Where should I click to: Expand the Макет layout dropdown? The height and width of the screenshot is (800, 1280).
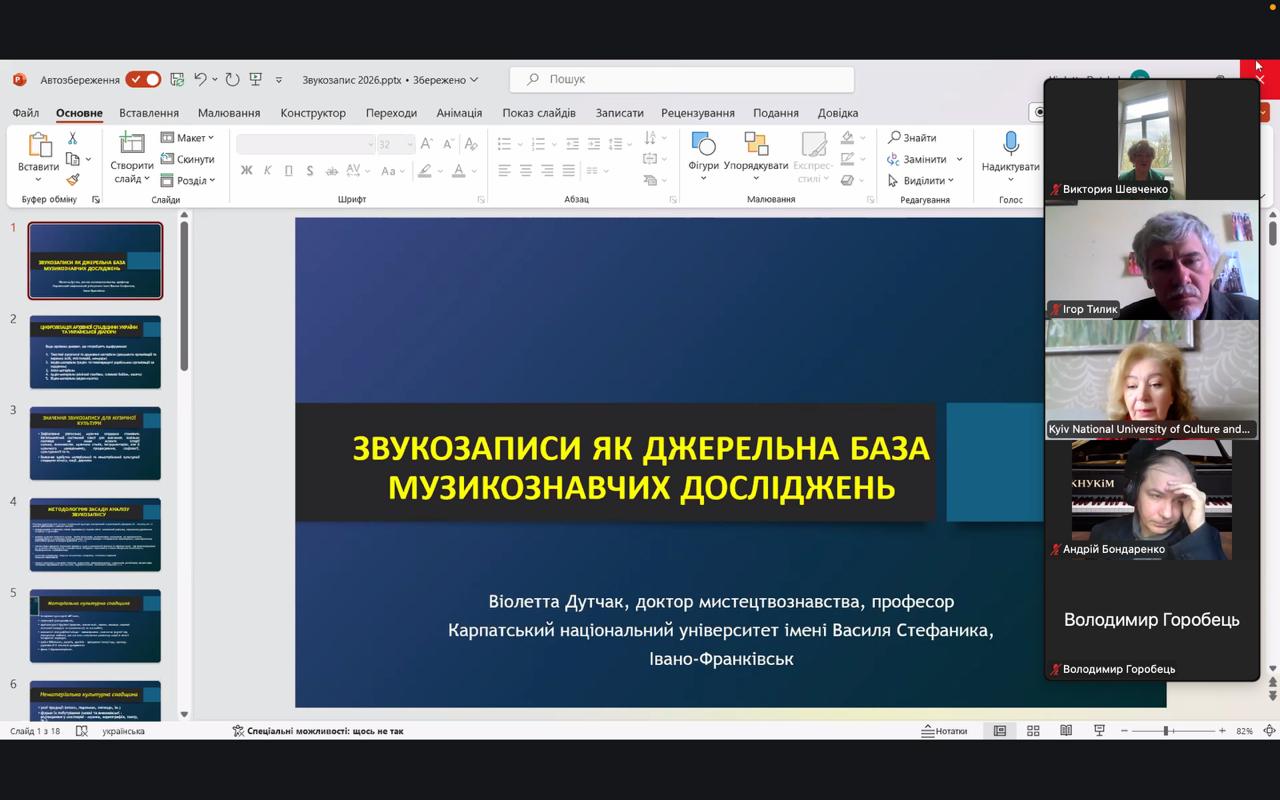click(188, 138)
